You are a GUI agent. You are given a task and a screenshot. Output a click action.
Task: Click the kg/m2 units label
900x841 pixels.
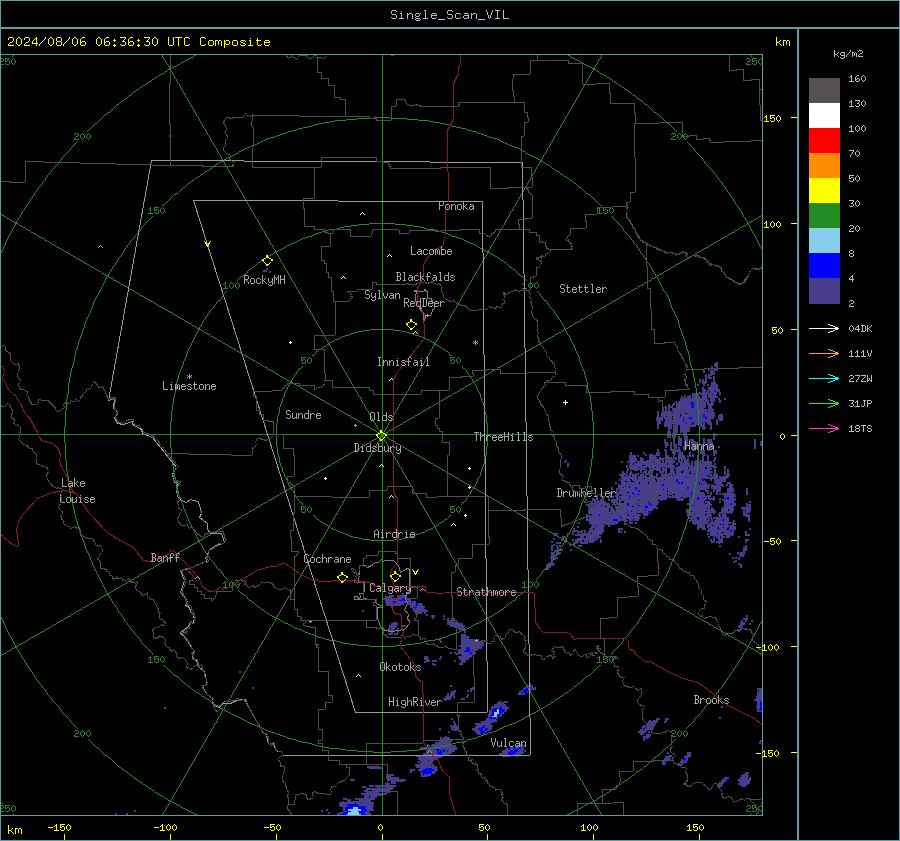pyautogui.click(x=848, y=54)
